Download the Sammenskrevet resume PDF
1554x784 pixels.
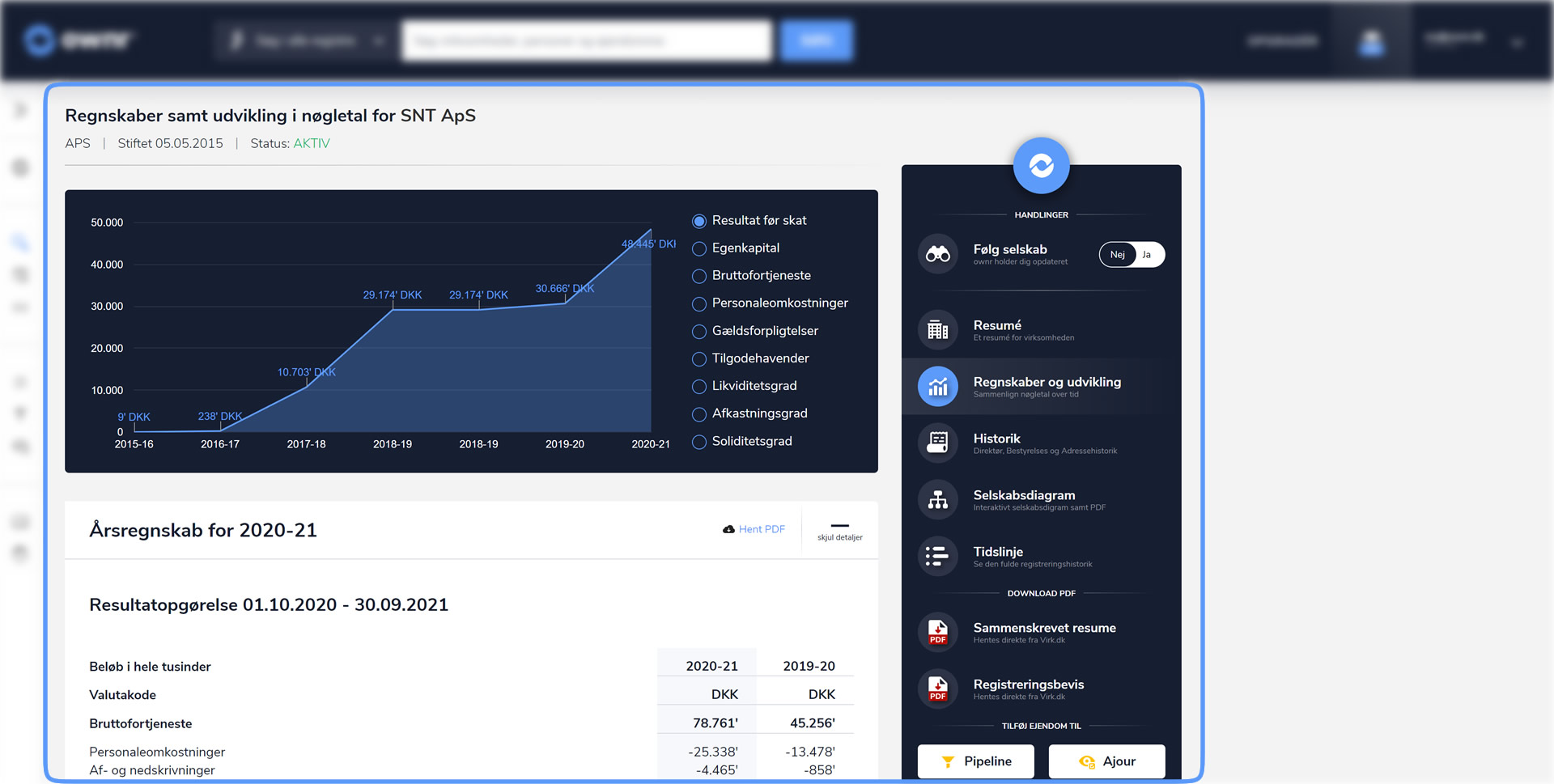[1041, 633]
